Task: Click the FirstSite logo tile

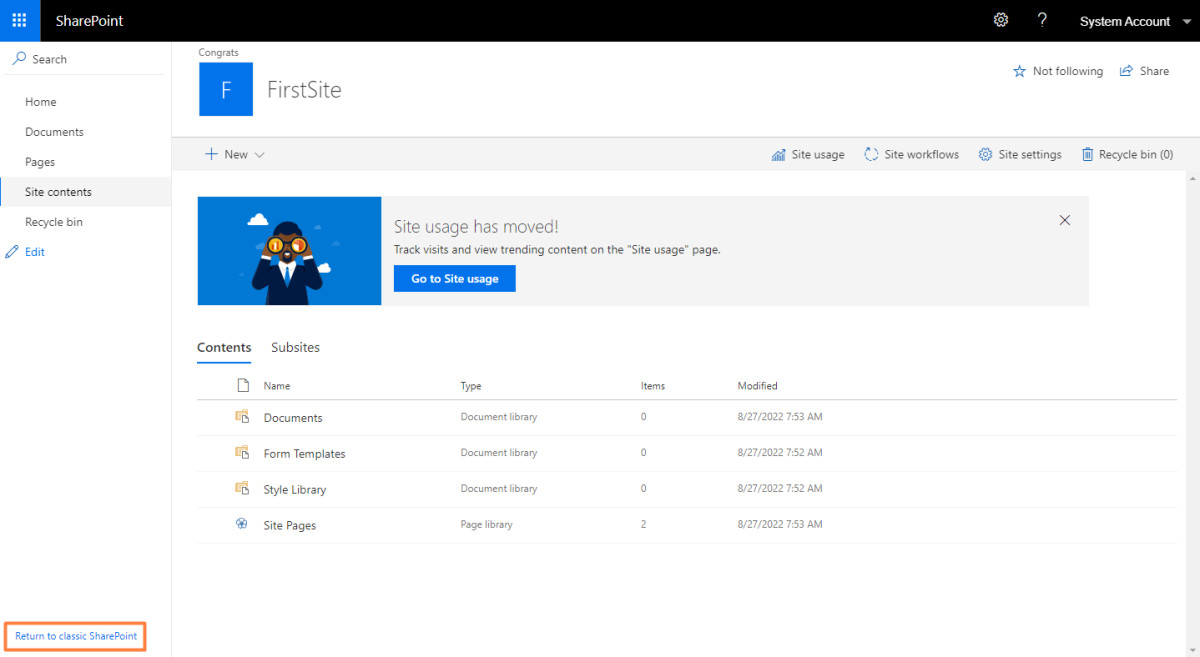Action: [226, 90]
